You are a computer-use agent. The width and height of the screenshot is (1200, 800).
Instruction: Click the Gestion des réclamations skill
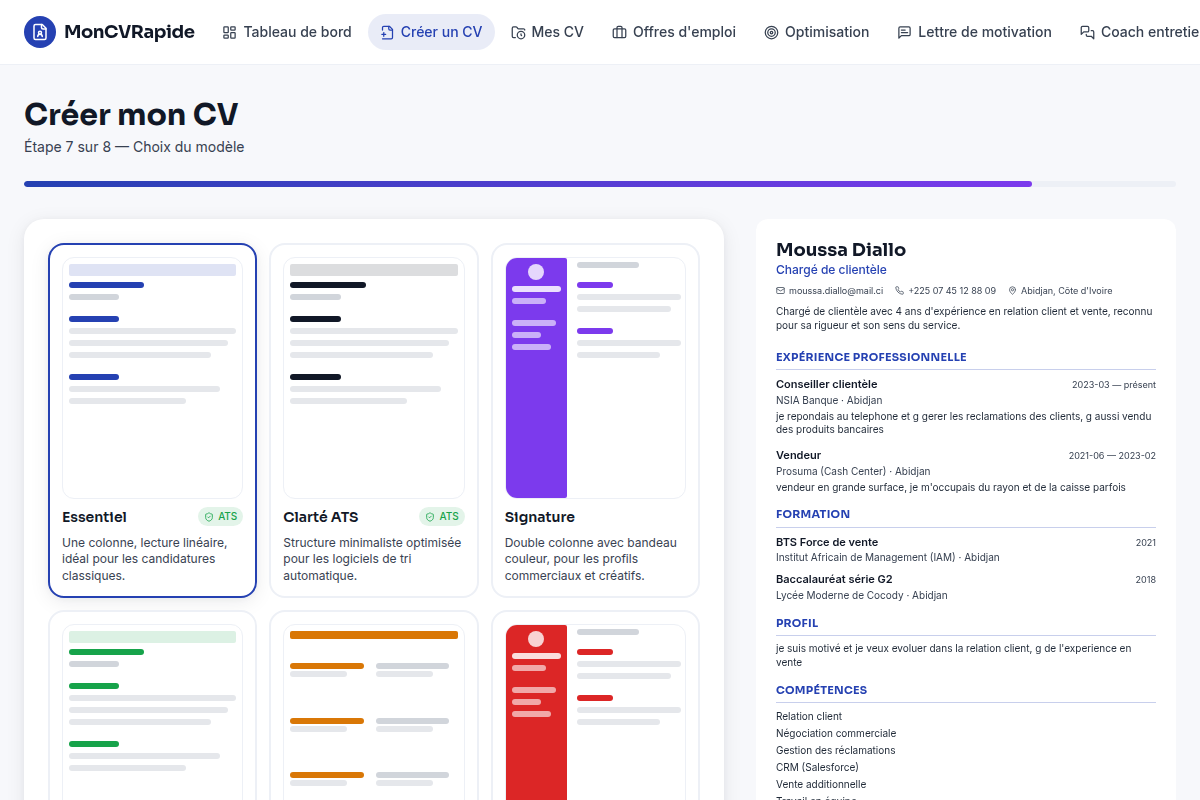tap(836, 750)
